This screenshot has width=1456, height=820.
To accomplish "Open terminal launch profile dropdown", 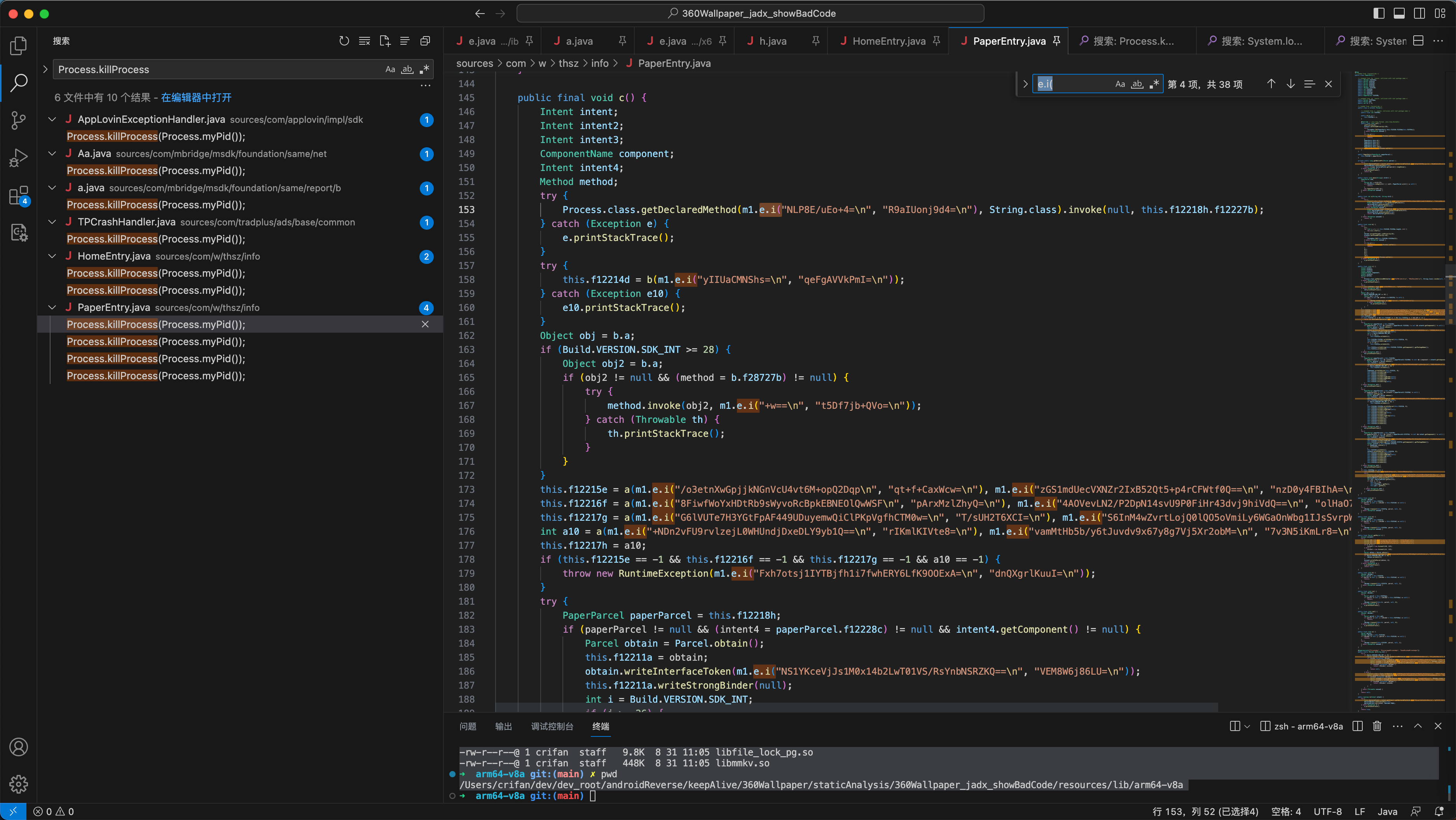I will (x=1247, y=726).
